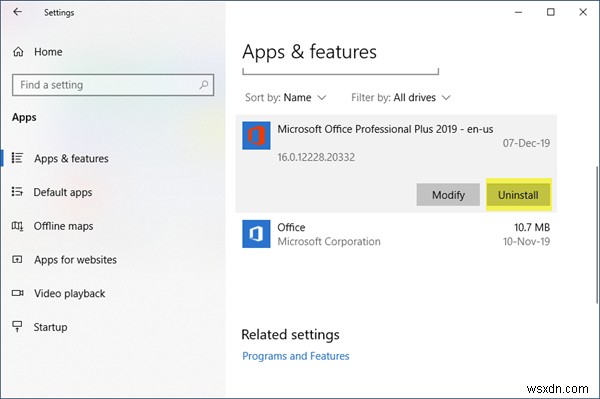This screenshot has width=600, height=399.
Task: Open the Filter by All drives dropdown
Action: (401, 98)
